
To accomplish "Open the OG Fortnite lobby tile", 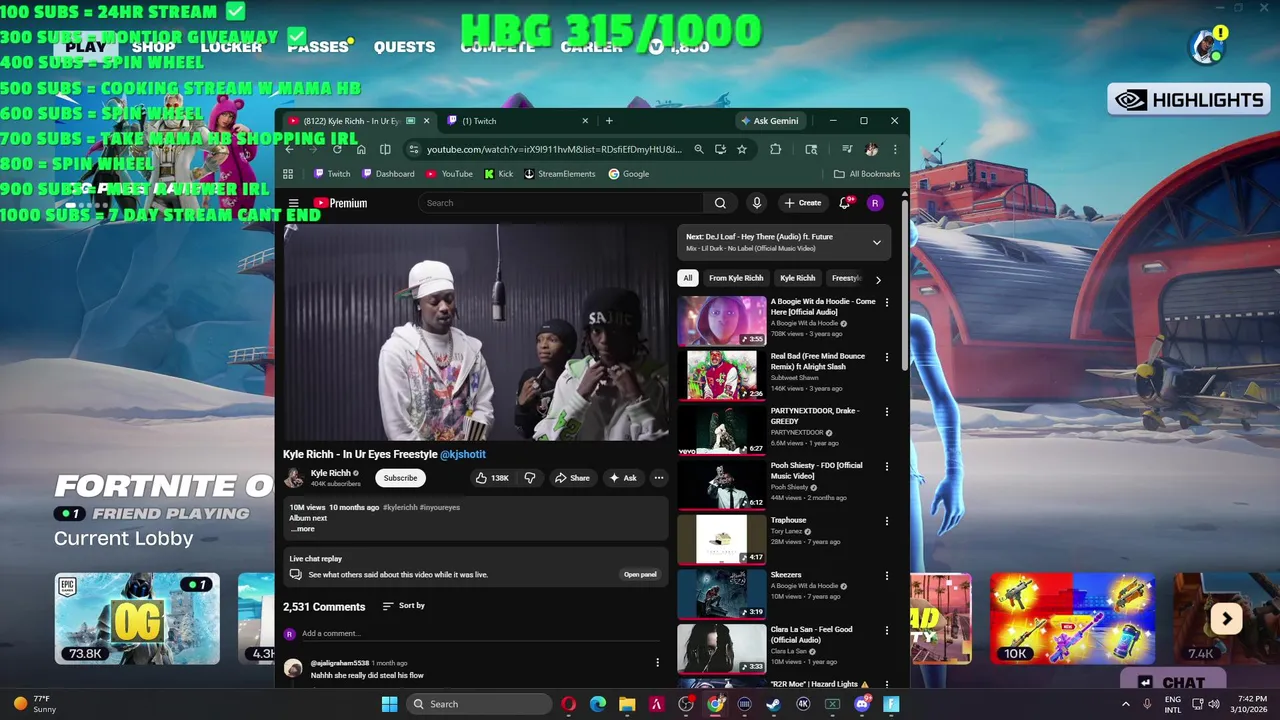I will (x=137, y=619).
